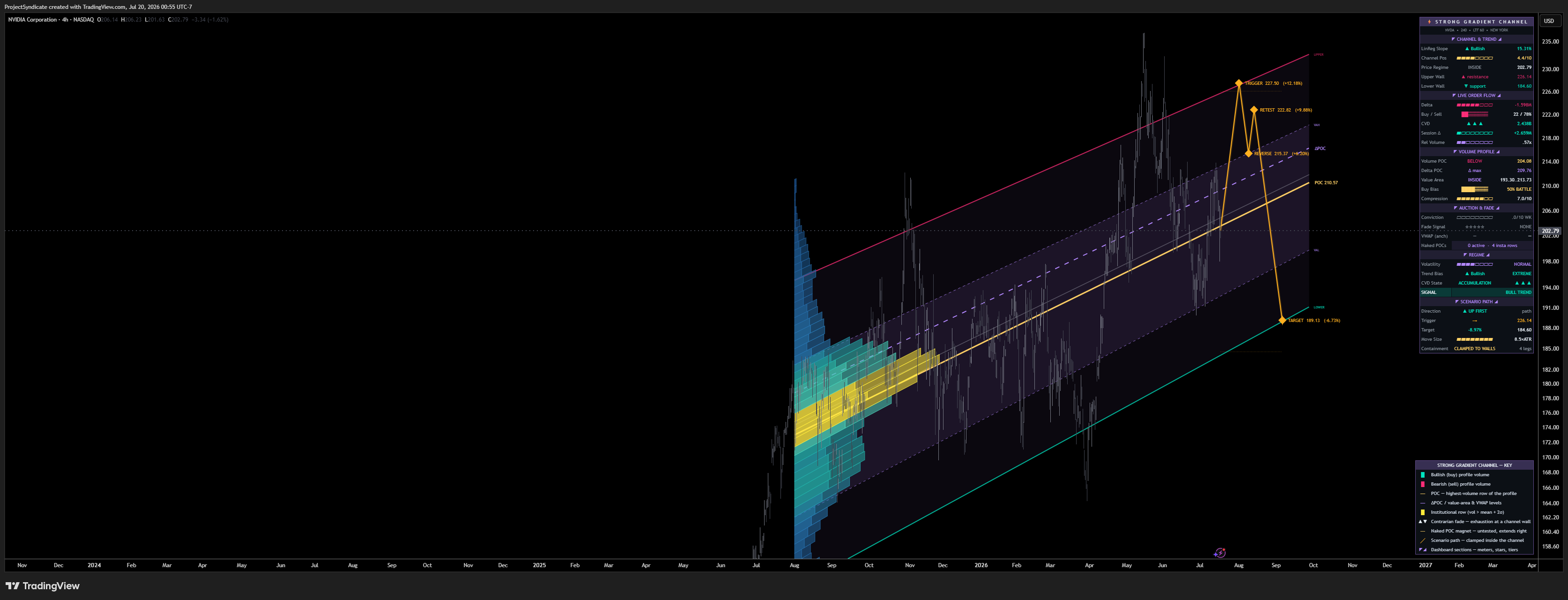This screenshot has height=600, width=1568.
Task: Click the pink Bearish profile volume swatch in key
Action: pyautogui.click(x=1422, y=484)
